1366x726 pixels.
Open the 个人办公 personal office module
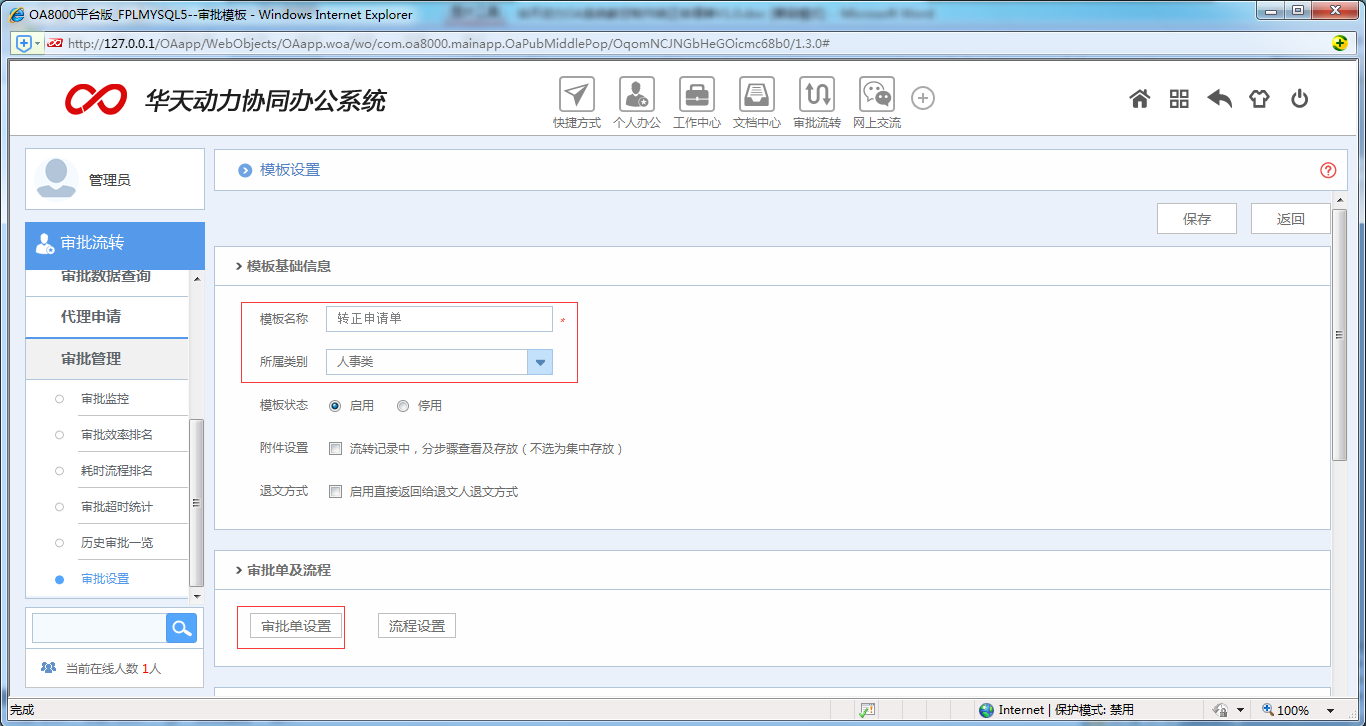coord(636,97)
